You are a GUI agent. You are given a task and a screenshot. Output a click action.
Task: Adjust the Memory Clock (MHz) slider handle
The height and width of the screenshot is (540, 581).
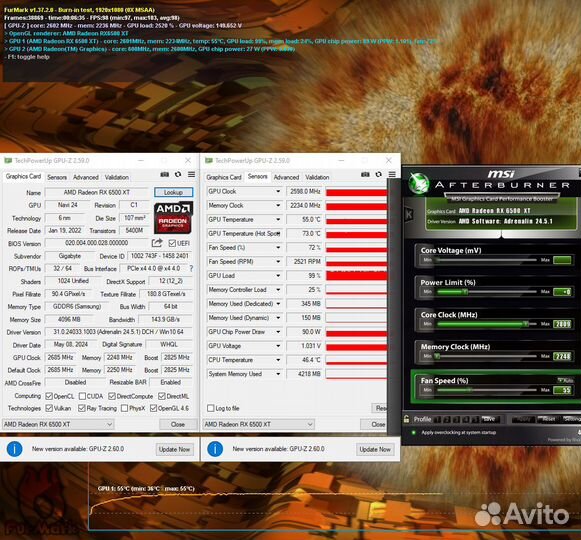coord(437,356)
